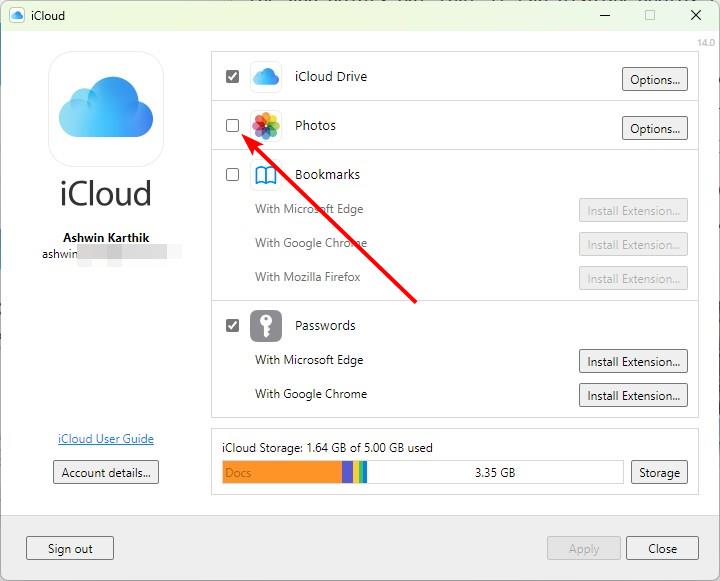Open Photos Options

click(x=655, y=128)
